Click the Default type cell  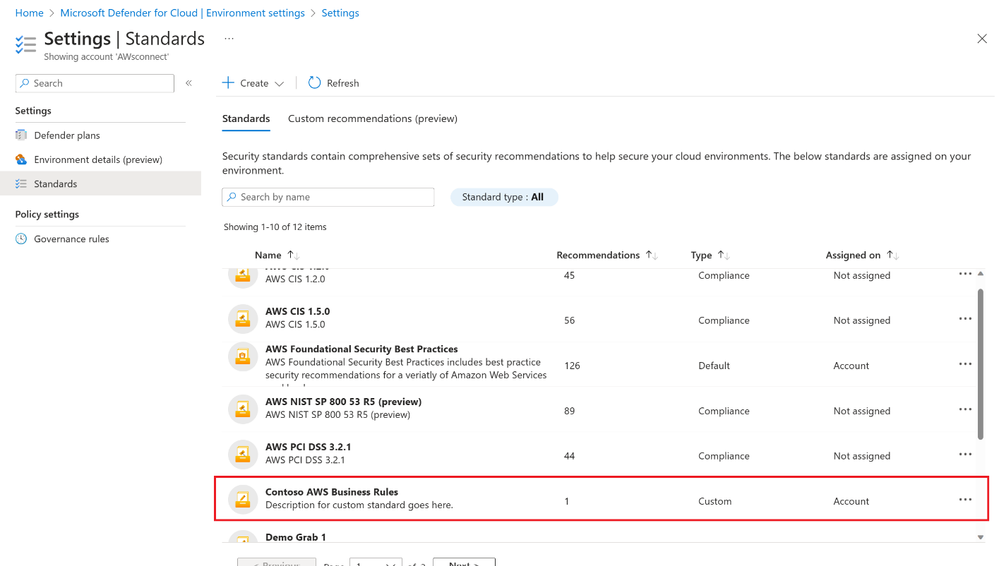(714, 366)
